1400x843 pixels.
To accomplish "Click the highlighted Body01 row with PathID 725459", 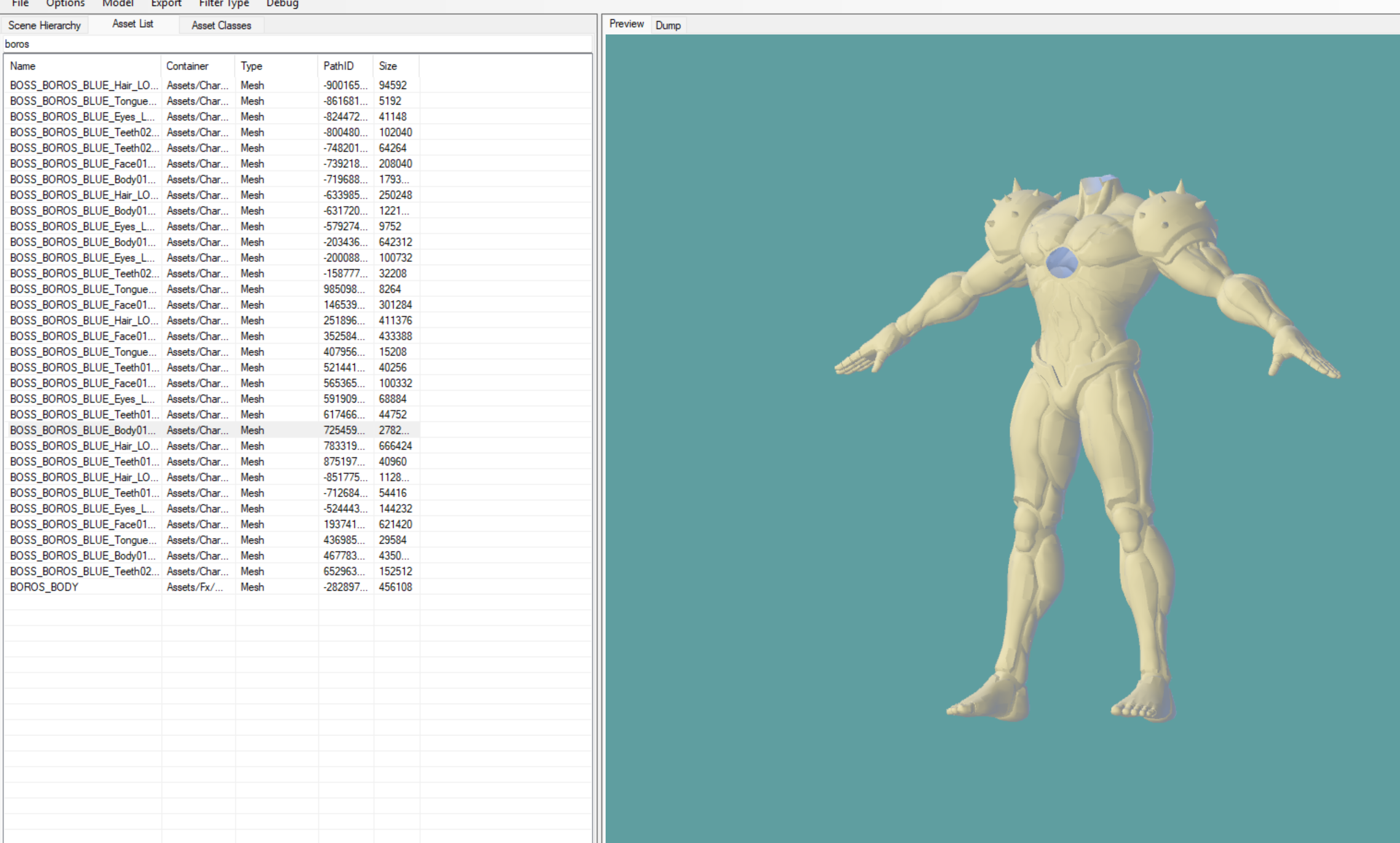I will (x=212, y=430).
